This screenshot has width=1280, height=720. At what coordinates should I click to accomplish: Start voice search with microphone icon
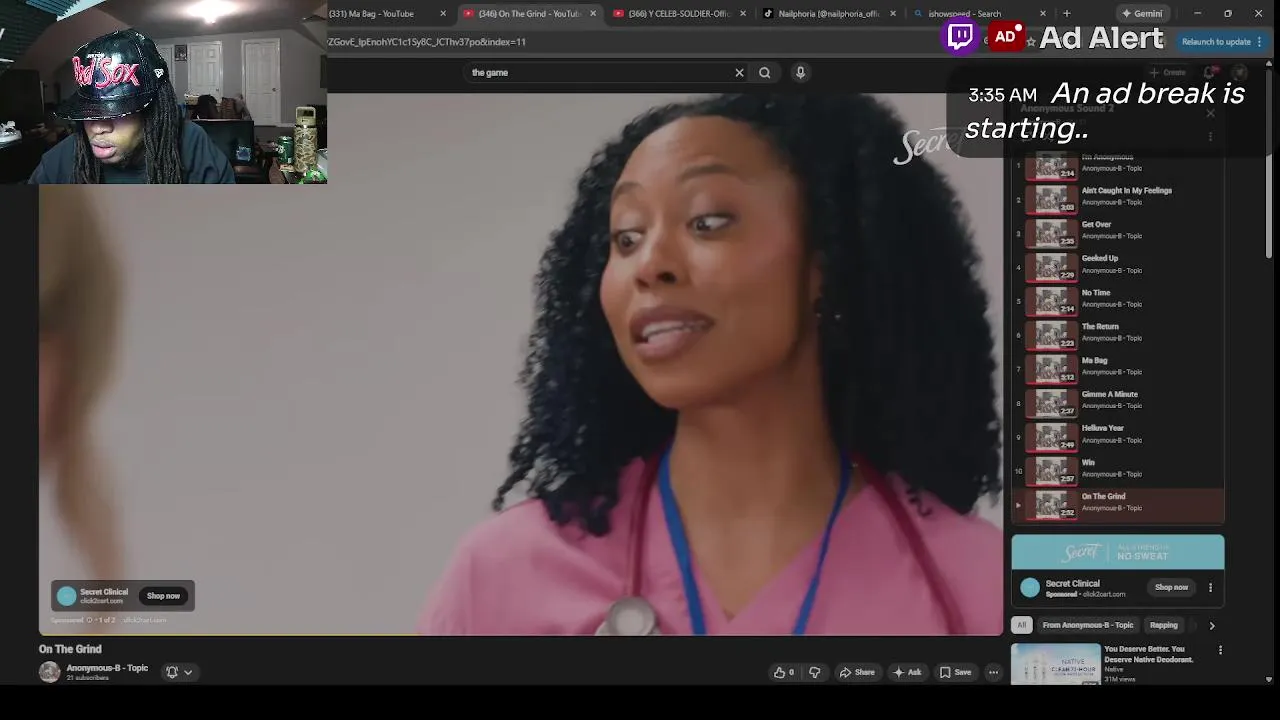[x=800, y=72]
